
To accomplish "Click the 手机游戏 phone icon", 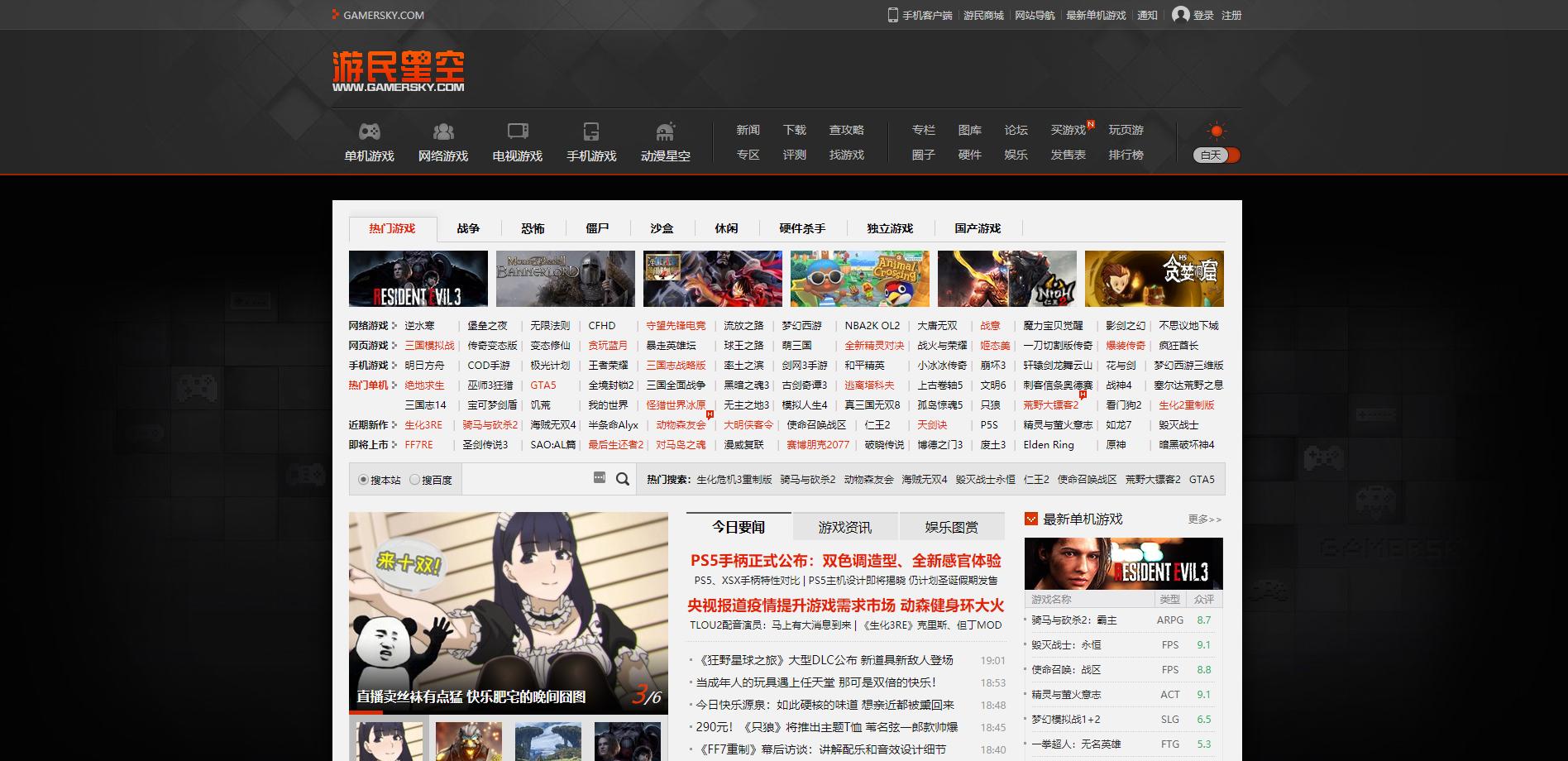I will click(591, 132).
